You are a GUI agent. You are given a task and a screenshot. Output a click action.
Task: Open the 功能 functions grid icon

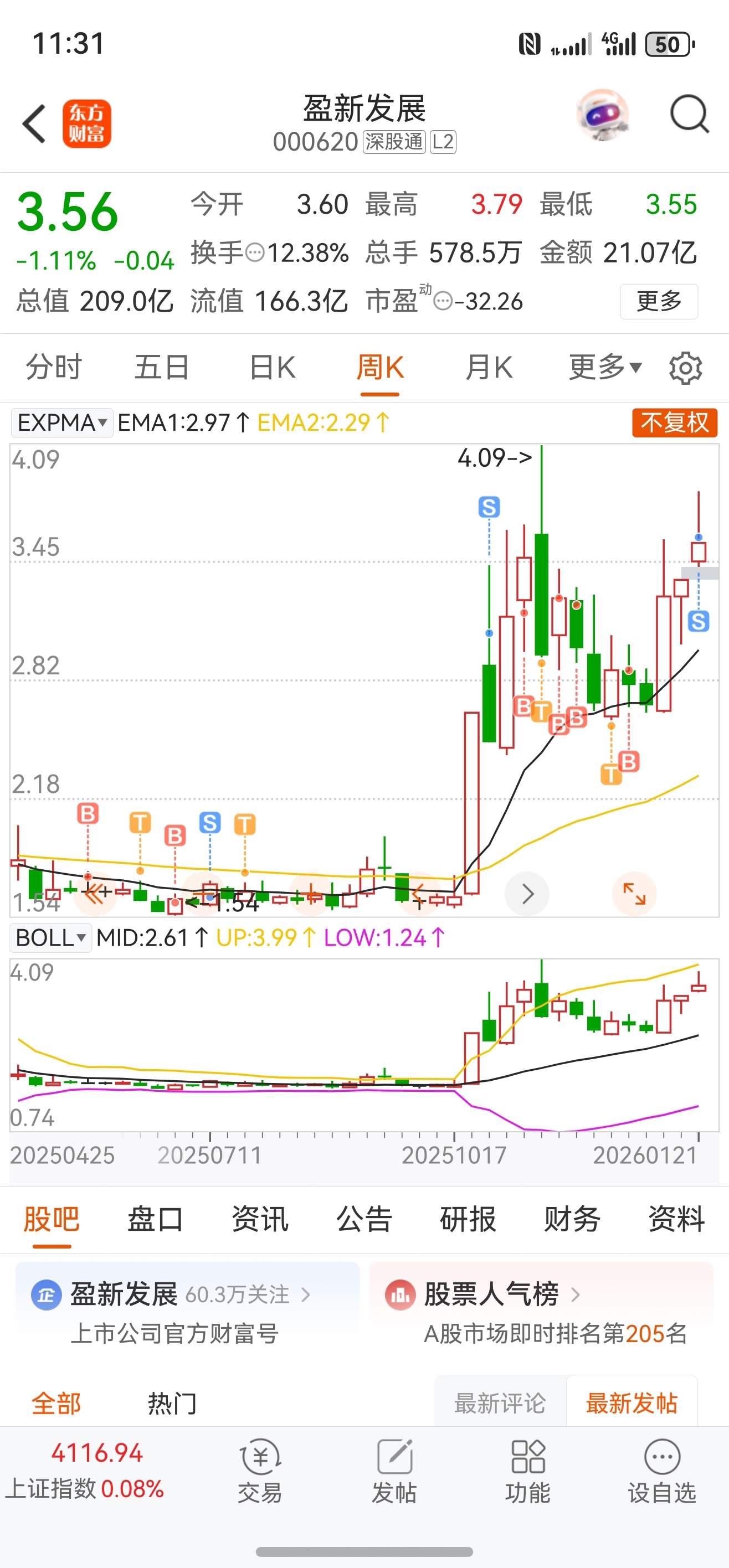528,1471
